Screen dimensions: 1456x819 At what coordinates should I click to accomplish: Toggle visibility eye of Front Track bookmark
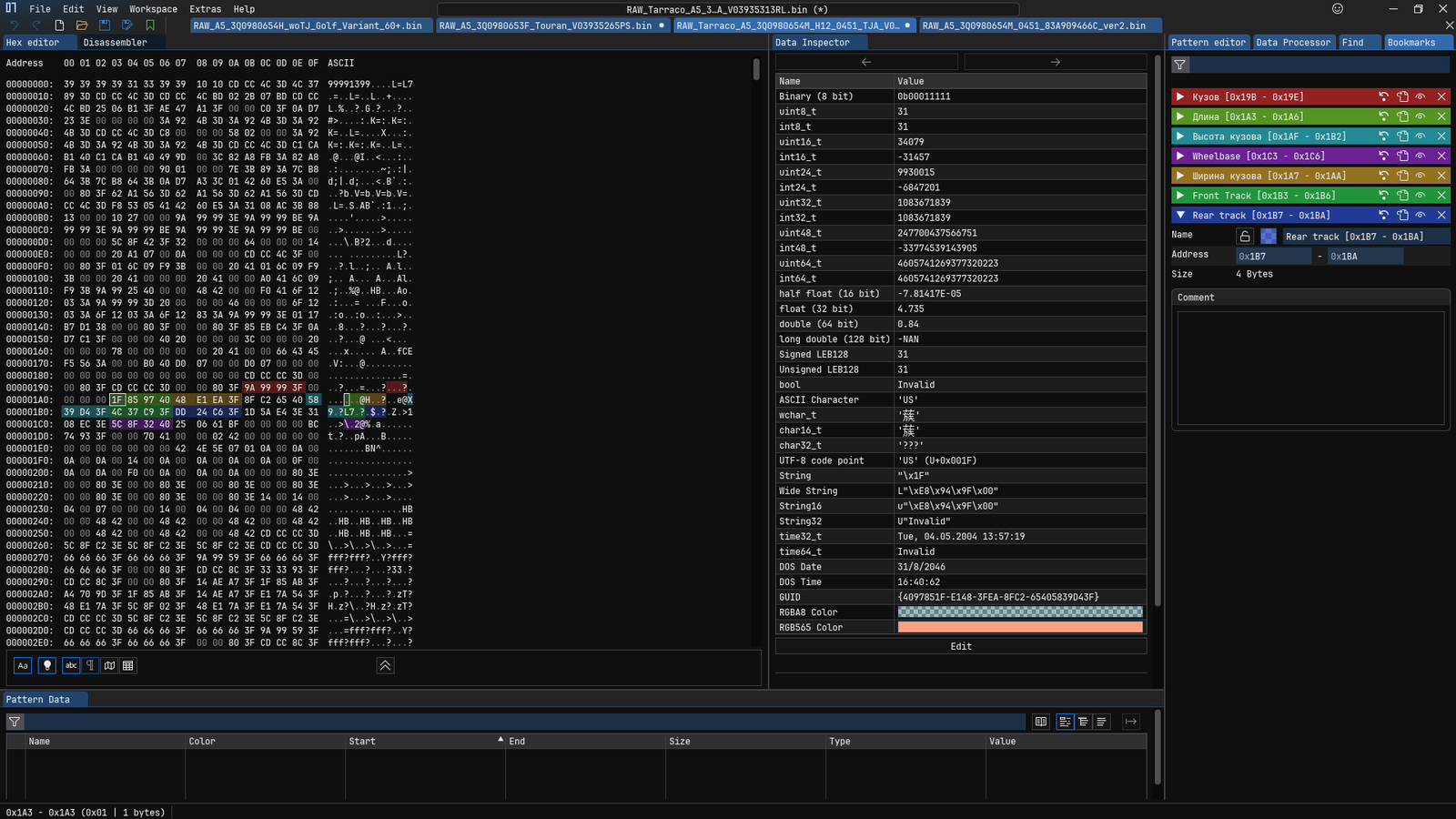[1421, 196]
